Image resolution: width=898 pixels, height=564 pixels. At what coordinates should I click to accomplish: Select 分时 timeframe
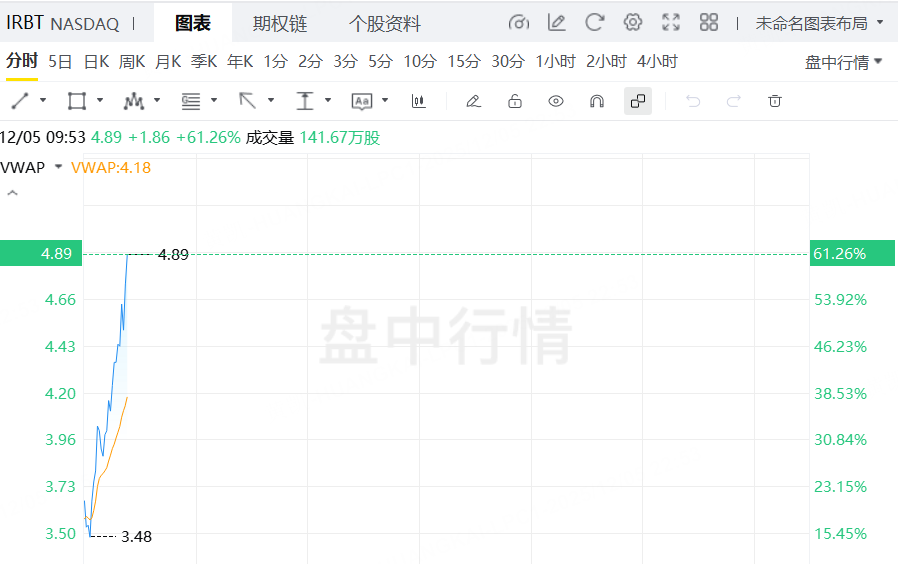22,61
